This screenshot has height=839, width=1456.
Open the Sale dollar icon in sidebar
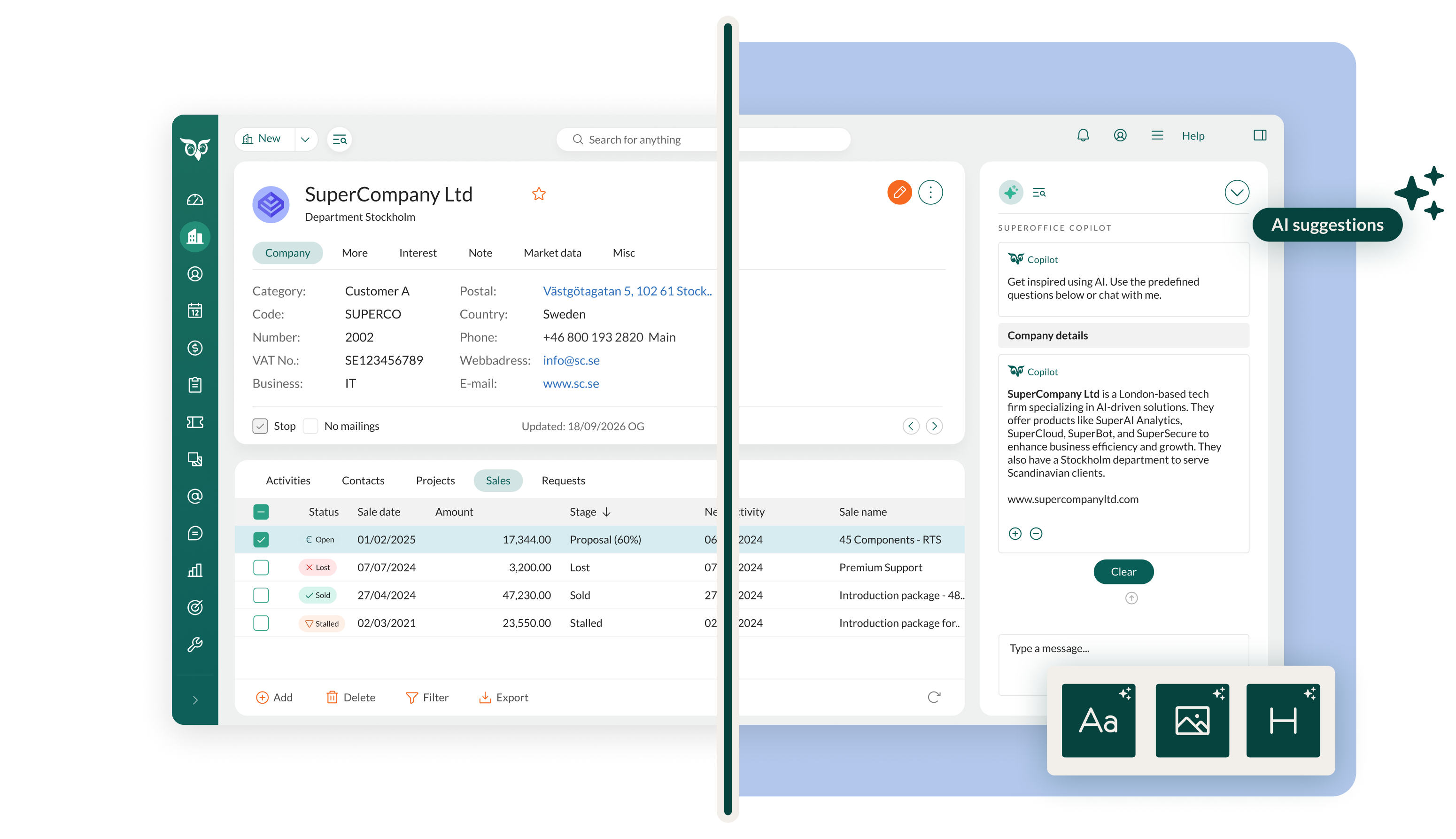point(194,348)
